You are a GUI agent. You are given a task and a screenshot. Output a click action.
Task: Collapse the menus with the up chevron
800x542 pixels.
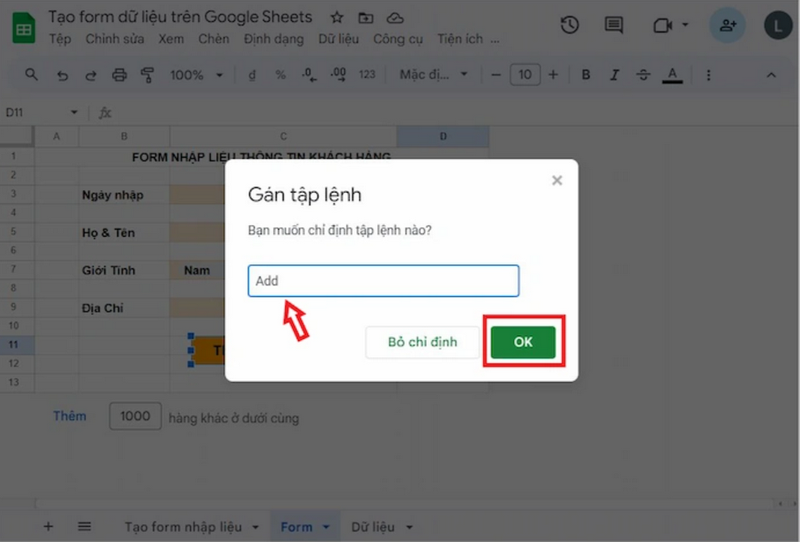[771, 75]
